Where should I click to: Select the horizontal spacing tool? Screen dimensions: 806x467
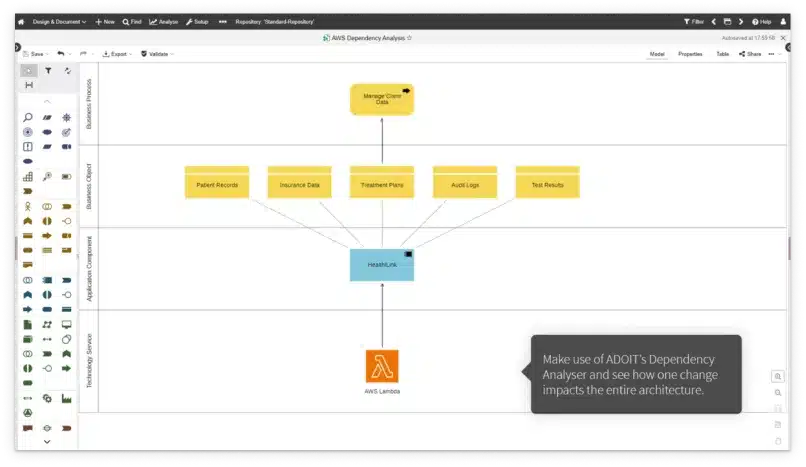[29, 85]
